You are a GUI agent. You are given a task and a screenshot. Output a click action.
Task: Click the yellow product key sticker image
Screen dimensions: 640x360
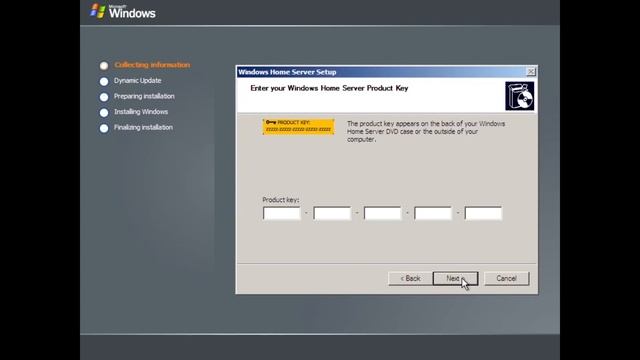coord(298,127)
